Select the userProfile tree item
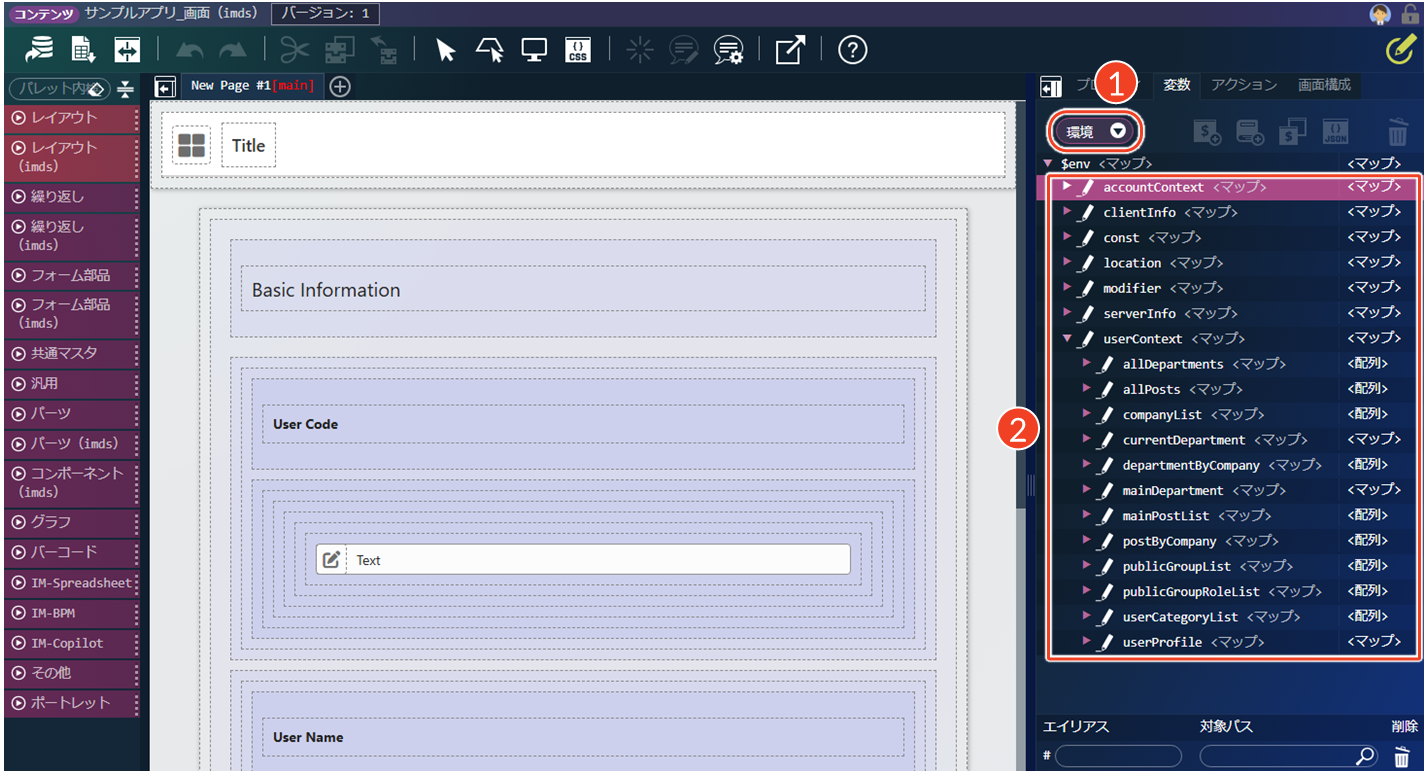The height and width of the screenshot is (771, 1425). [1162, 642]
